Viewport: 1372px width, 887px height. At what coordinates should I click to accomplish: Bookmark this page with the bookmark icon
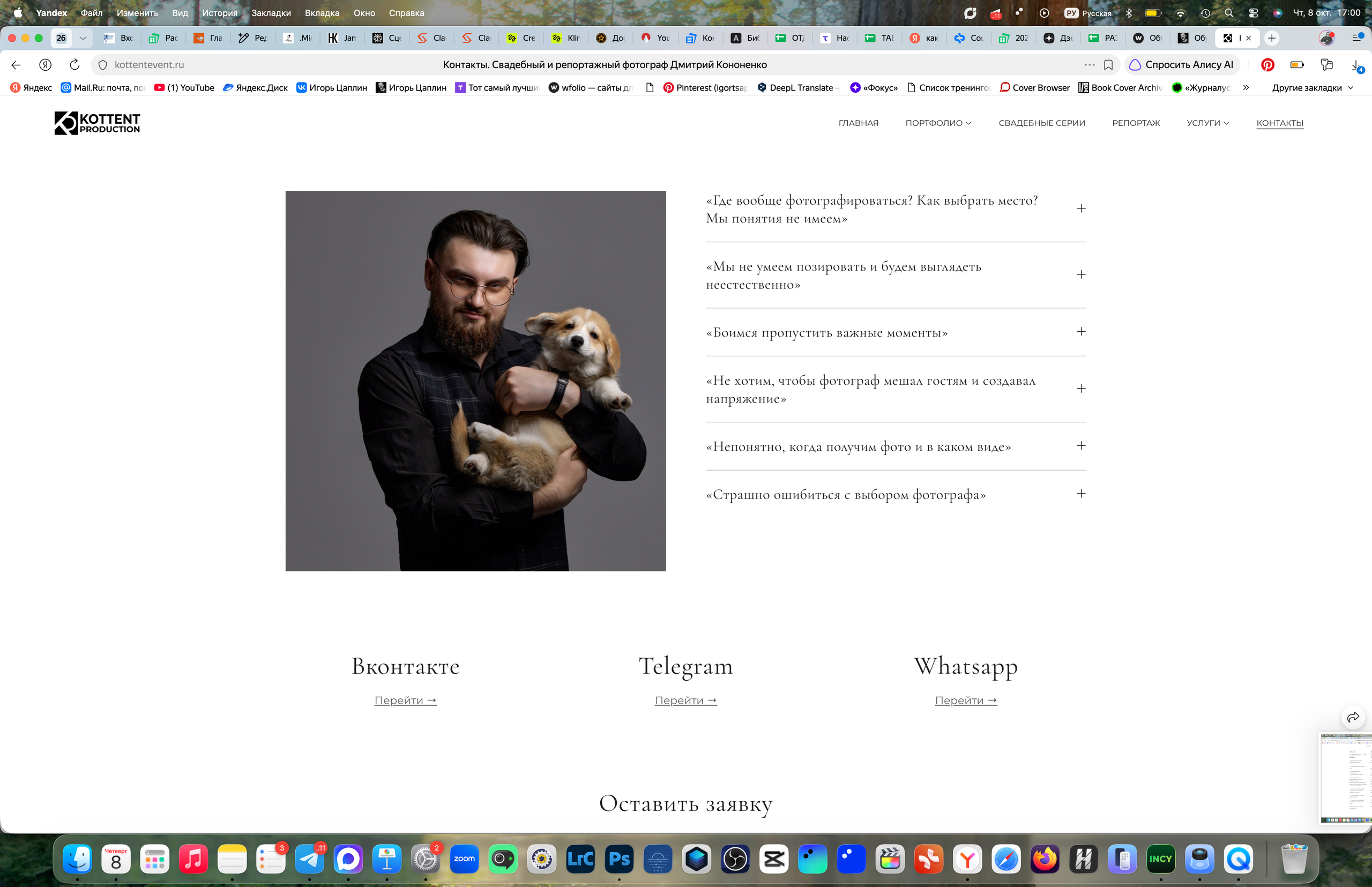tap(1108, 64)
